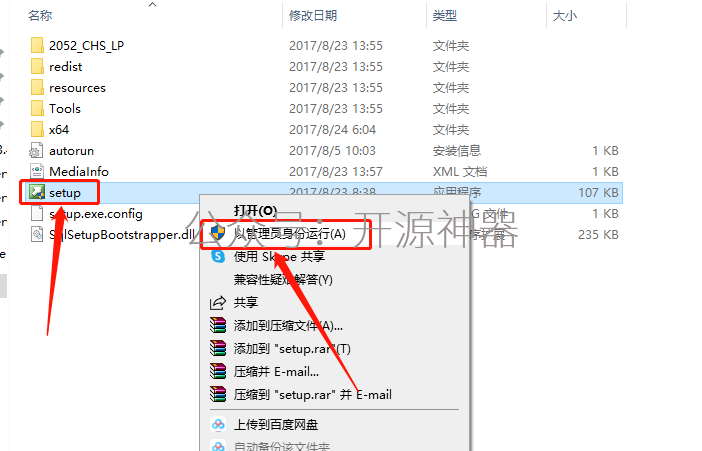Sort files by 名称 column header

coord(40,16)
